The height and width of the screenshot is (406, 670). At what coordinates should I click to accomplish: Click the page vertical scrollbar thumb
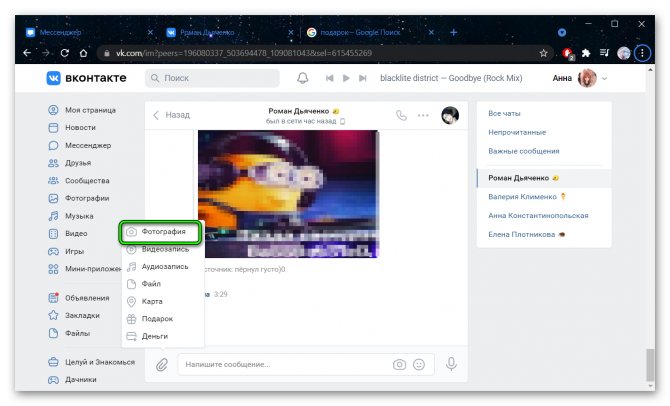[x=650, y=364]
